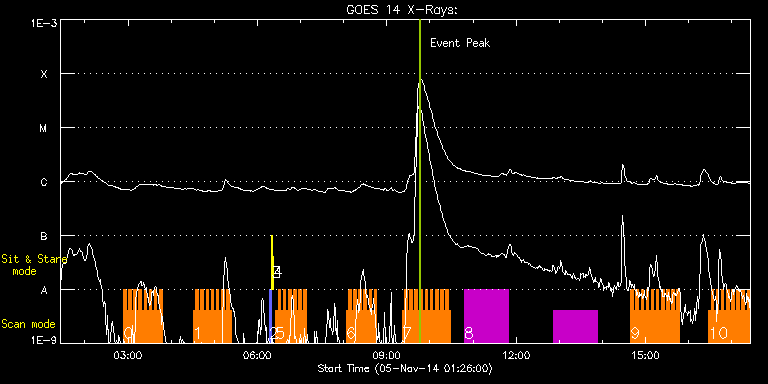768x384 pixels.
Task: Click the "M" flare class axis label
Action: 44,128
